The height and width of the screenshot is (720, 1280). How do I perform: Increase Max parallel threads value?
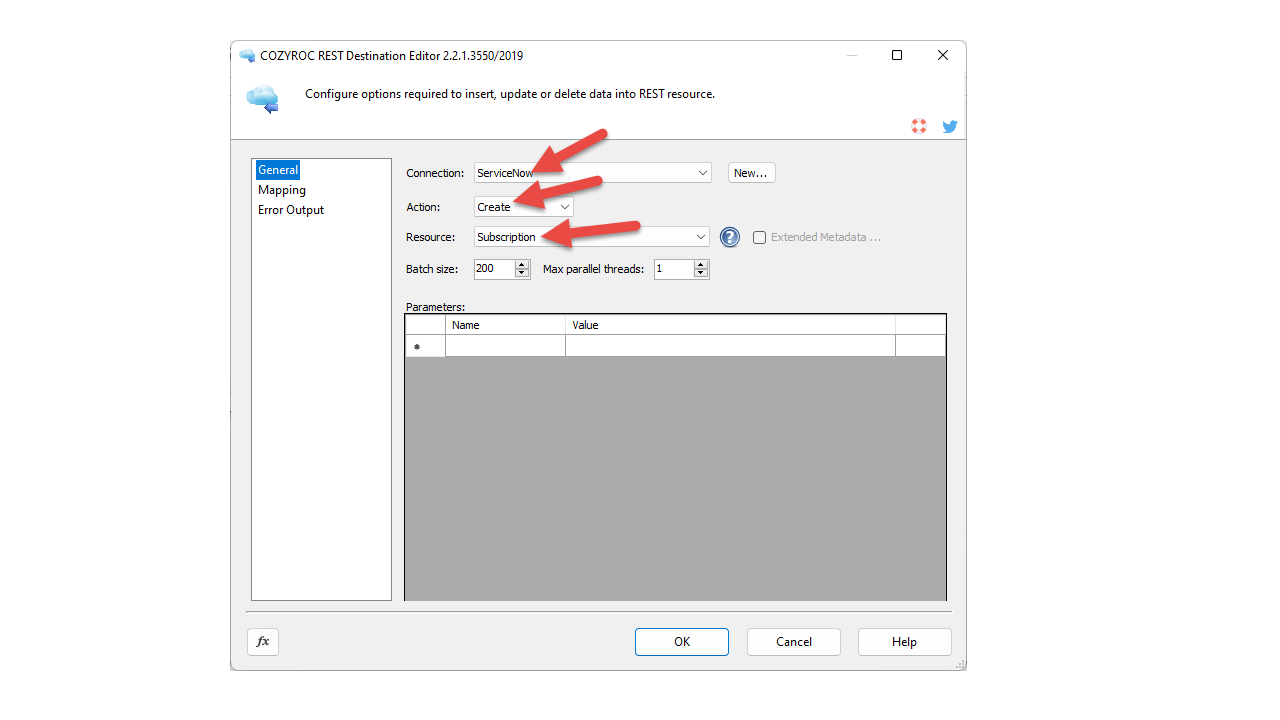(x=701, y=264)
